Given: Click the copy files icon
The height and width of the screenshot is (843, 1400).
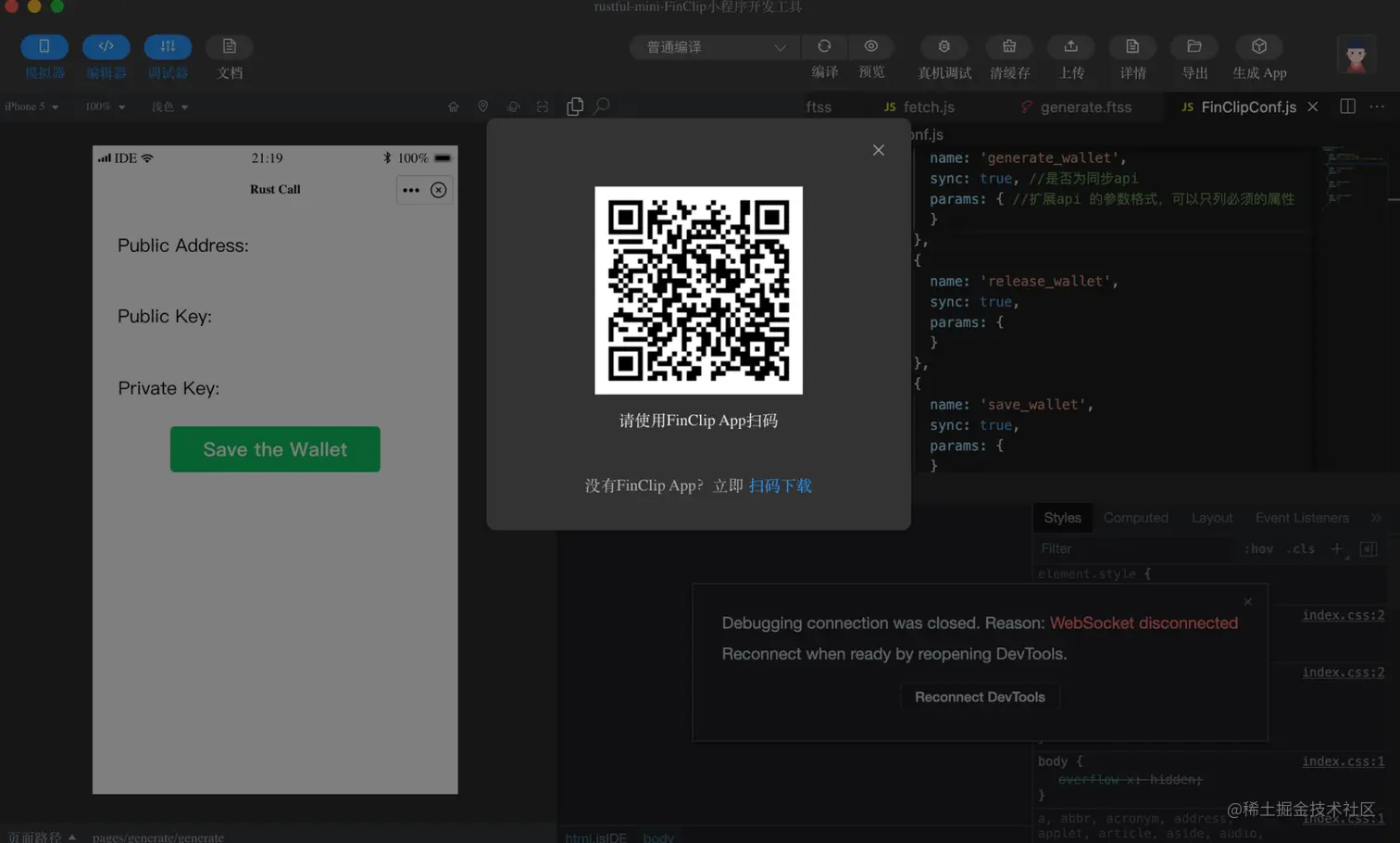Looking at the screenshot, I should pos(575,107).
